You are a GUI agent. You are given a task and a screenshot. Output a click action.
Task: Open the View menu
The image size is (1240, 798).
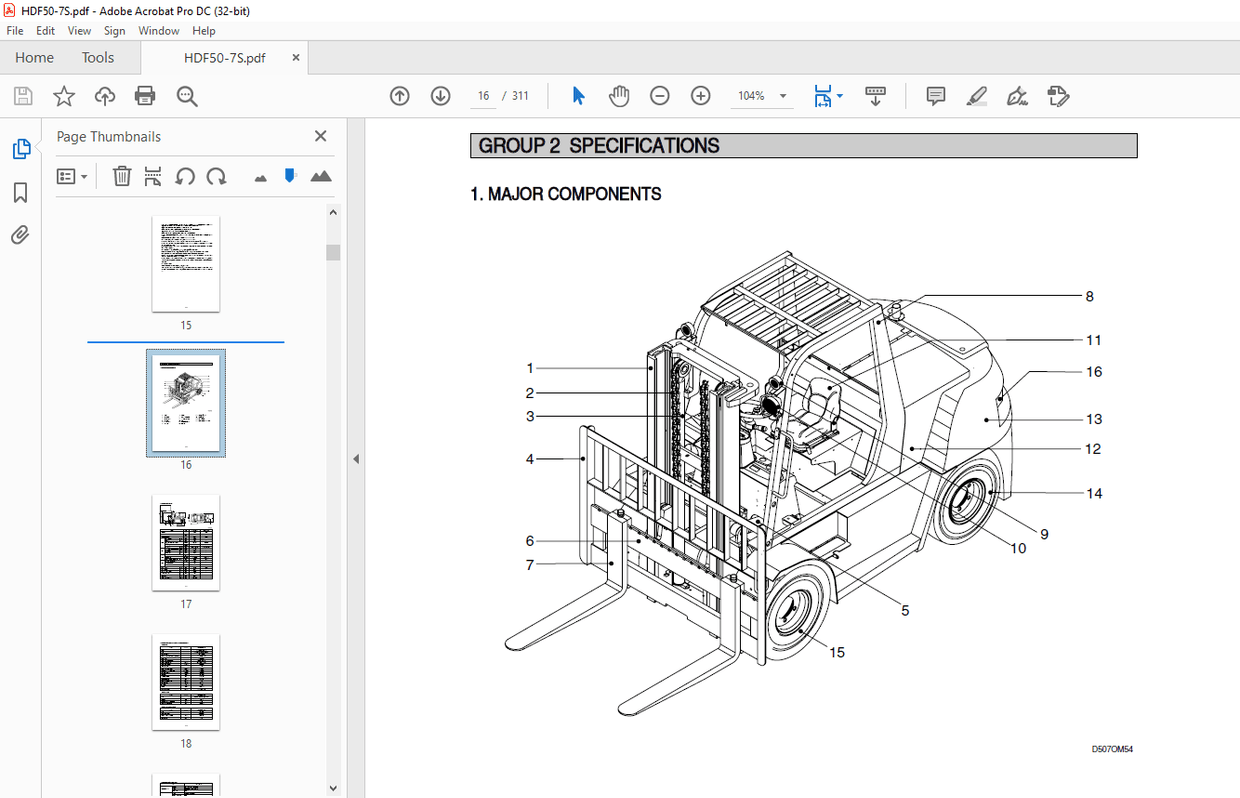tap(79, 30)
